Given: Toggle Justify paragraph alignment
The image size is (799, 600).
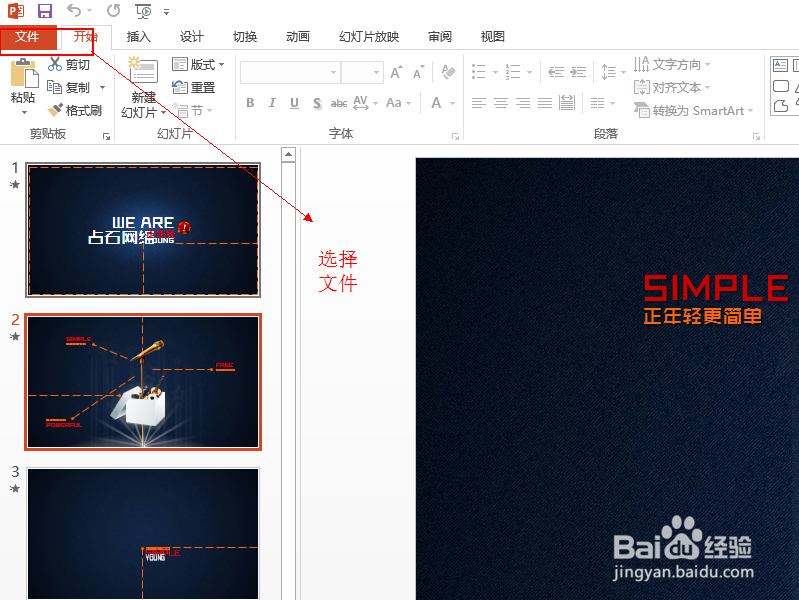Looking at the screenshot, I should tap(545, 103).
